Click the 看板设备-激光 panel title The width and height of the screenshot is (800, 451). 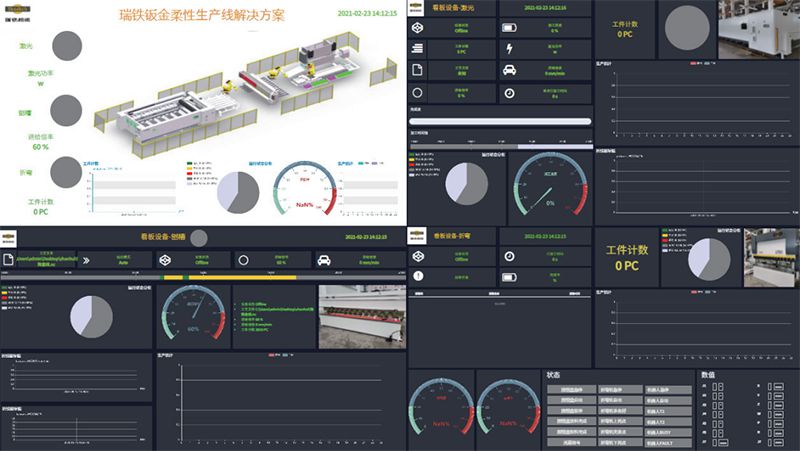point(453,6)
